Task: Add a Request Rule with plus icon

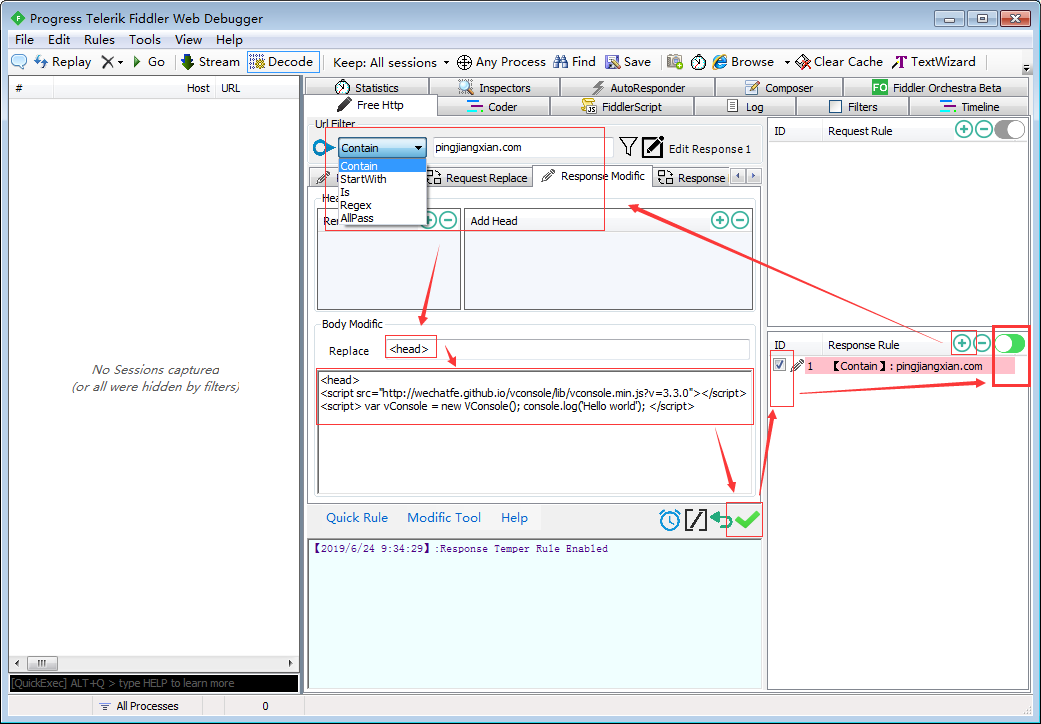Action: pyautogui.click(x=963, y=129)
